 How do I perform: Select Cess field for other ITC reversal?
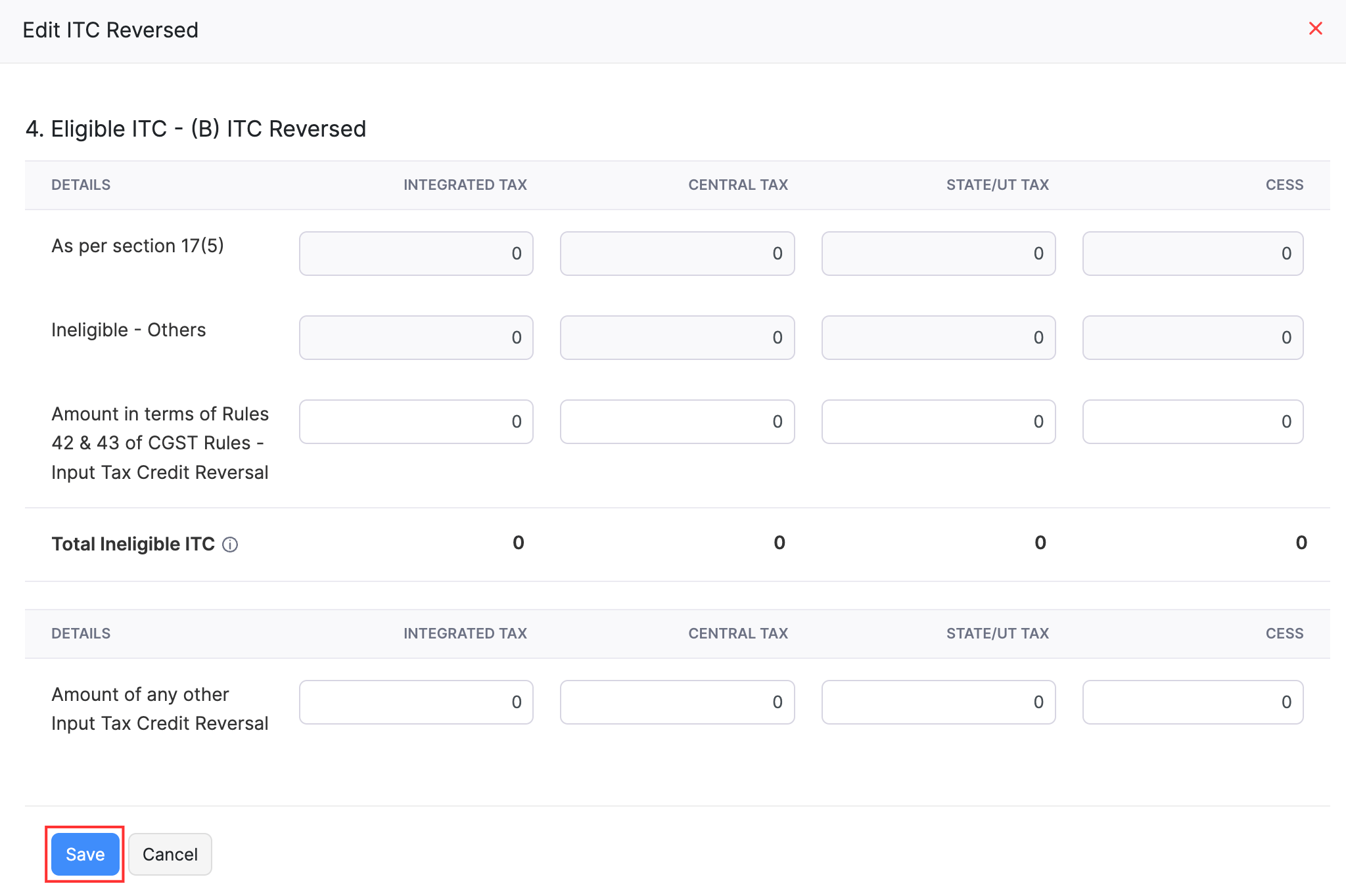1192,702
